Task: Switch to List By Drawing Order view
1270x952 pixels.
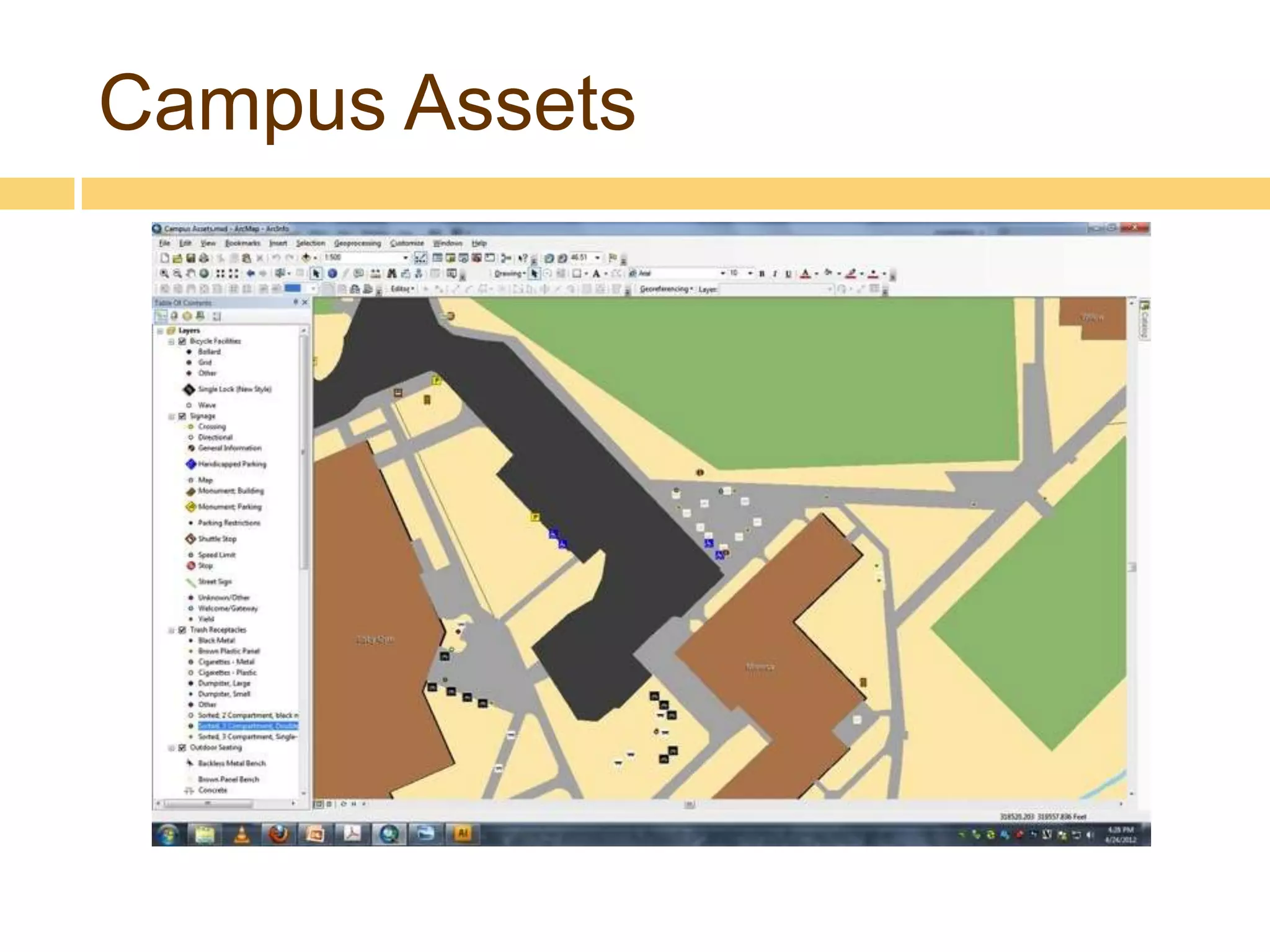Action: coord(161,316)
